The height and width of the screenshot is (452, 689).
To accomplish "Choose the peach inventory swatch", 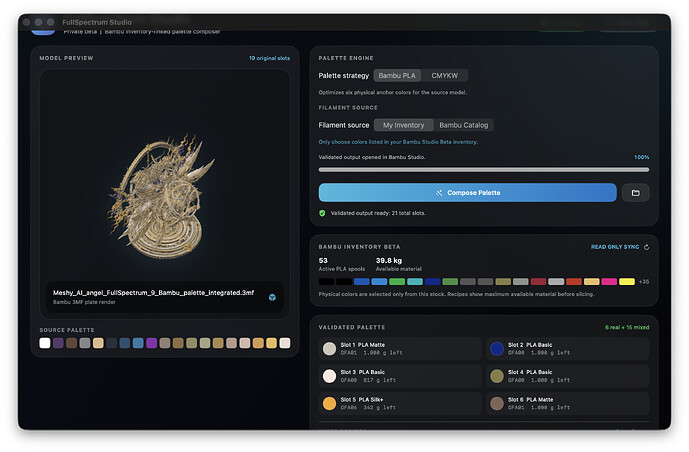I will (591, 282).
